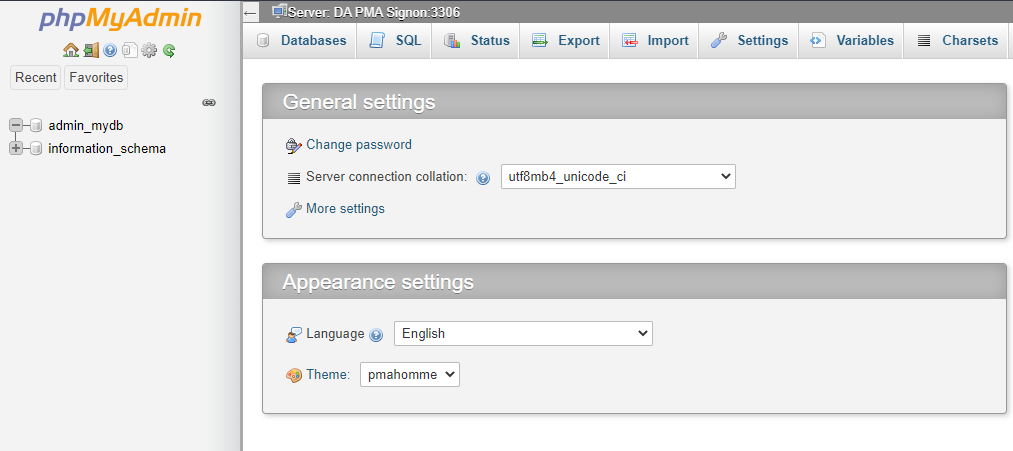Open the Language dropdown showing English
Image resolution: width=1013 pixels, height=451 pixels.
pyautogui.click(x=523, y=333)
